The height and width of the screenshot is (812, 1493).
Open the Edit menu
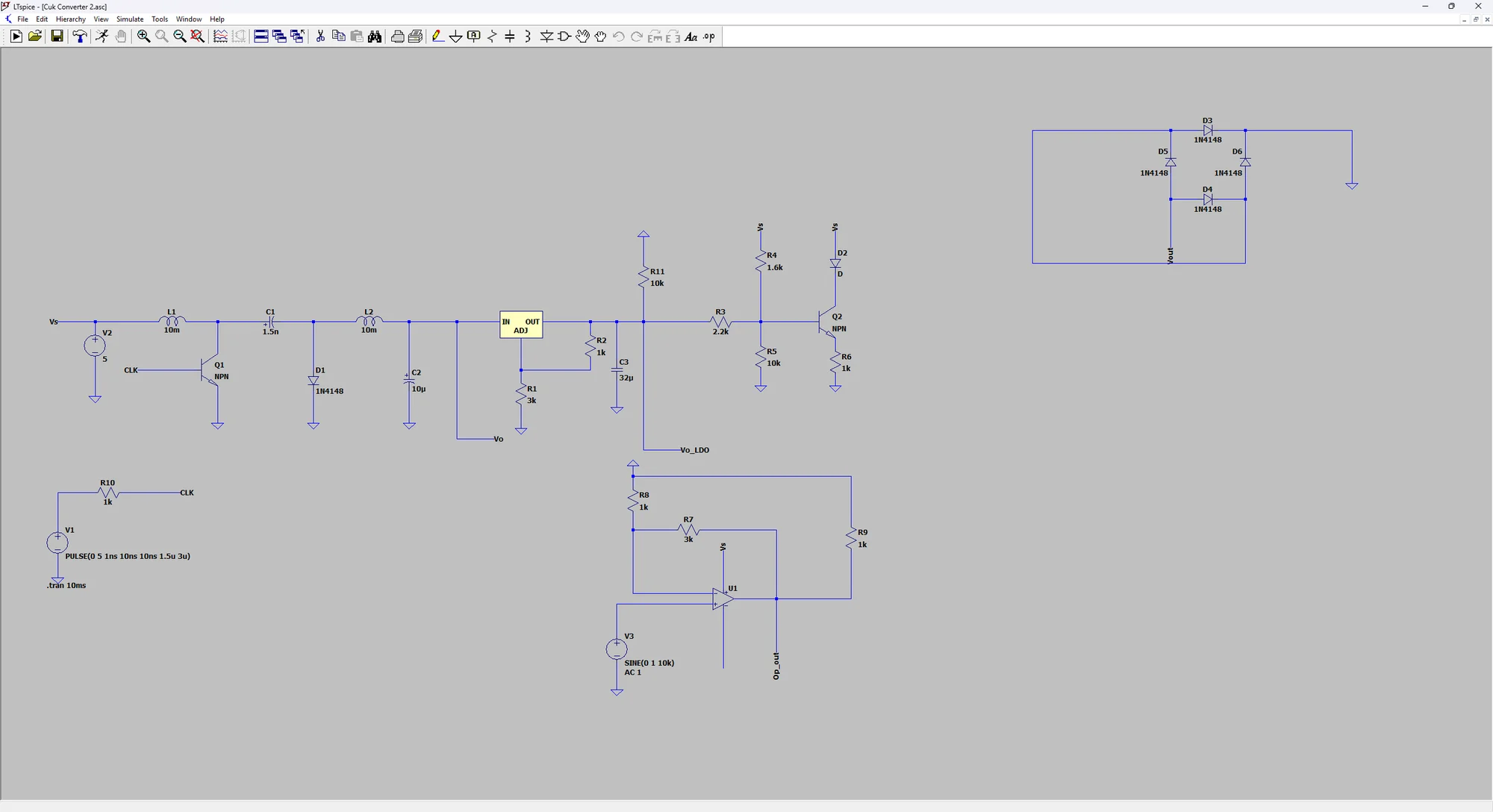pos(42,19)
